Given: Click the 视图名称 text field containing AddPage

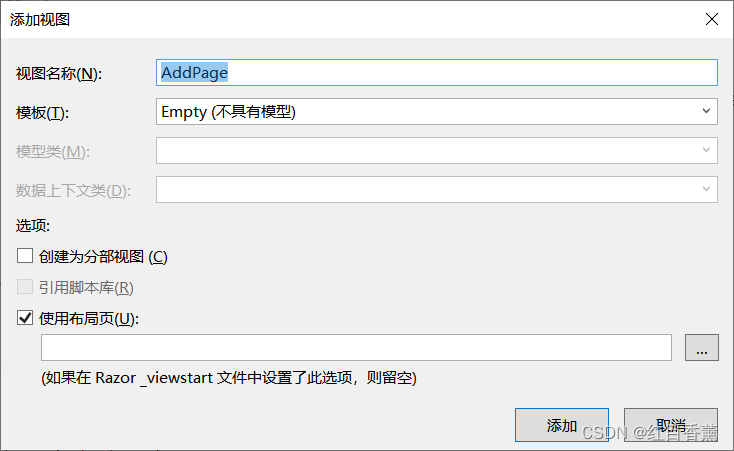Looking at the screenshot, I should click(437, 73).
